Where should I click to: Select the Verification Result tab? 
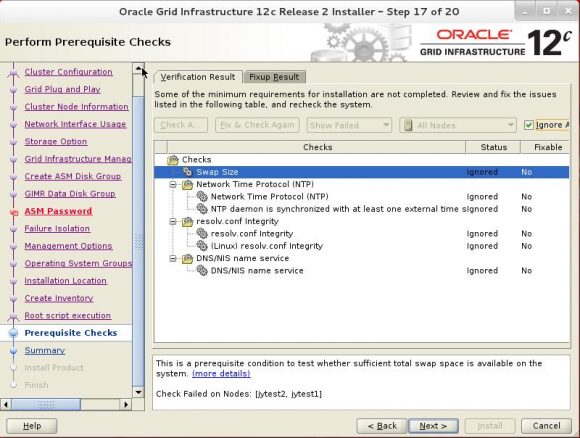tap(198, 77)
